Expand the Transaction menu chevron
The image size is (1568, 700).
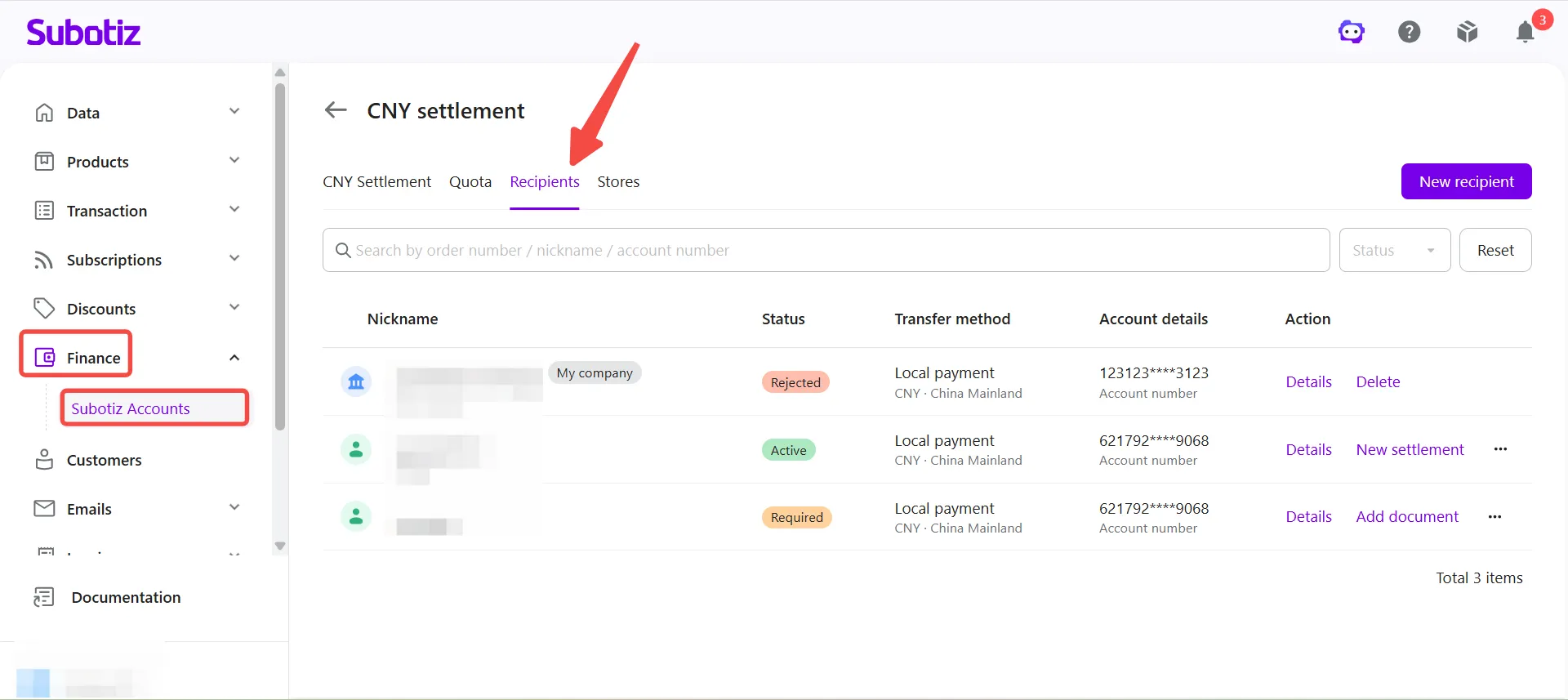[234, 209]
